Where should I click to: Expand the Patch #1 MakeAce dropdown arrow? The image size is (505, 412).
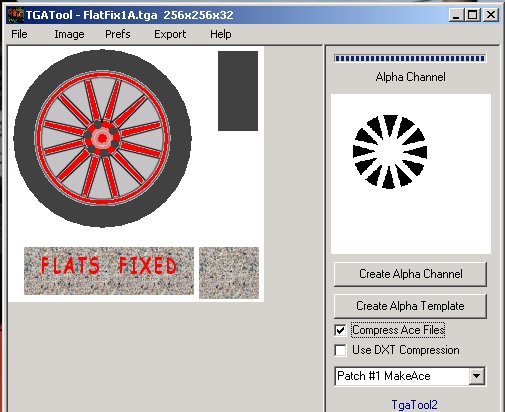pos(477,376)
